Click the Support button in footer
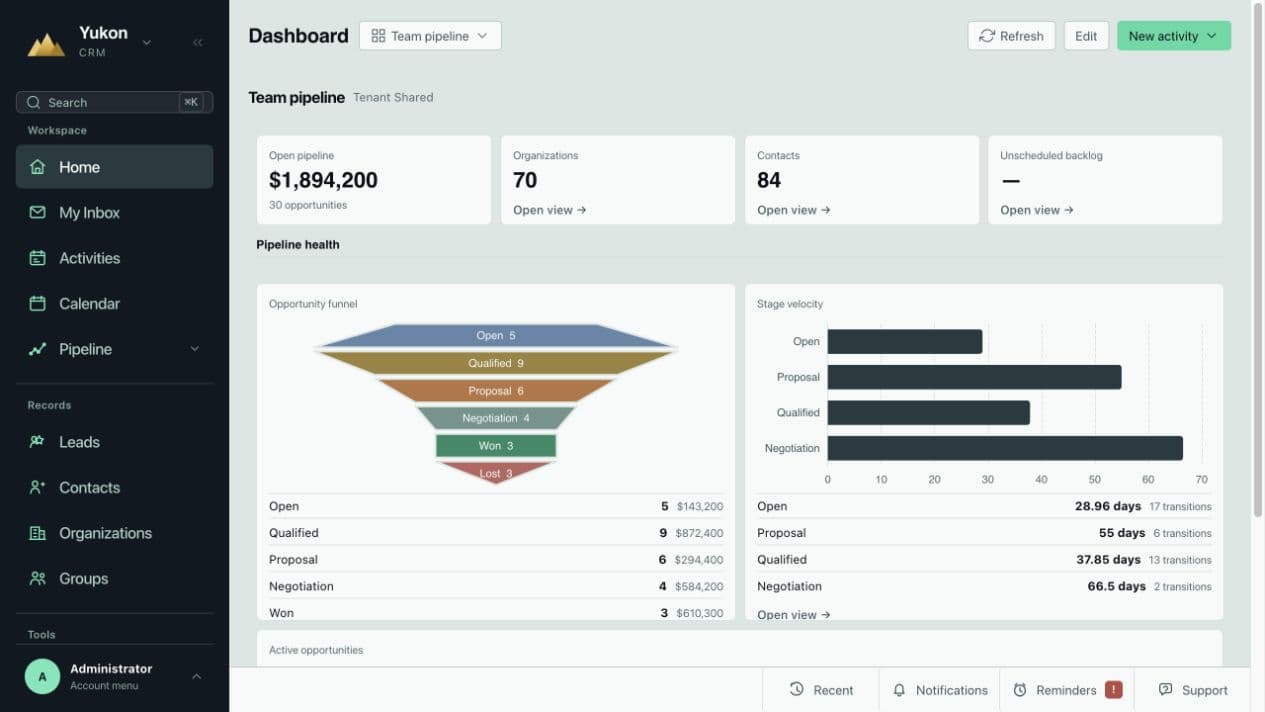Screen dimensions: 1265x712 pos(1193,689)
